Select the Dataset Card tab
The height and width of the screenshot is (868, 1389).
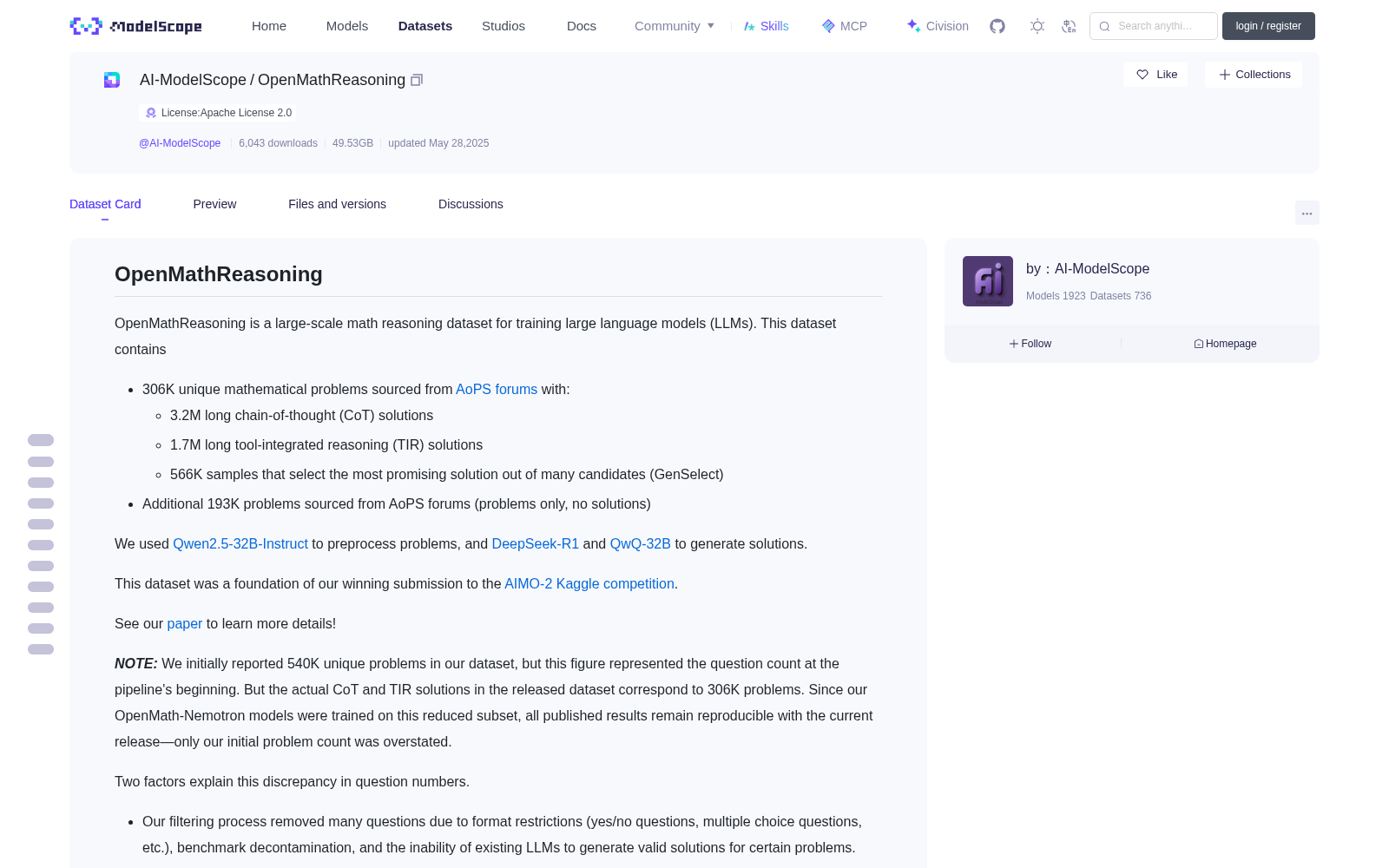(x=105, y=204)
